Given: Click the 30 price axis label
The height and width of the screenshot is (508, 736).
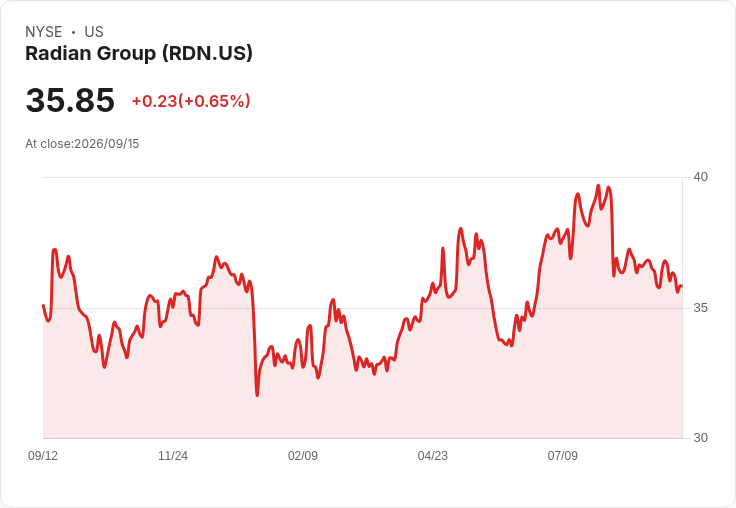Looking at the screenshot, I should pyautogui.click(x=700, y=438).
